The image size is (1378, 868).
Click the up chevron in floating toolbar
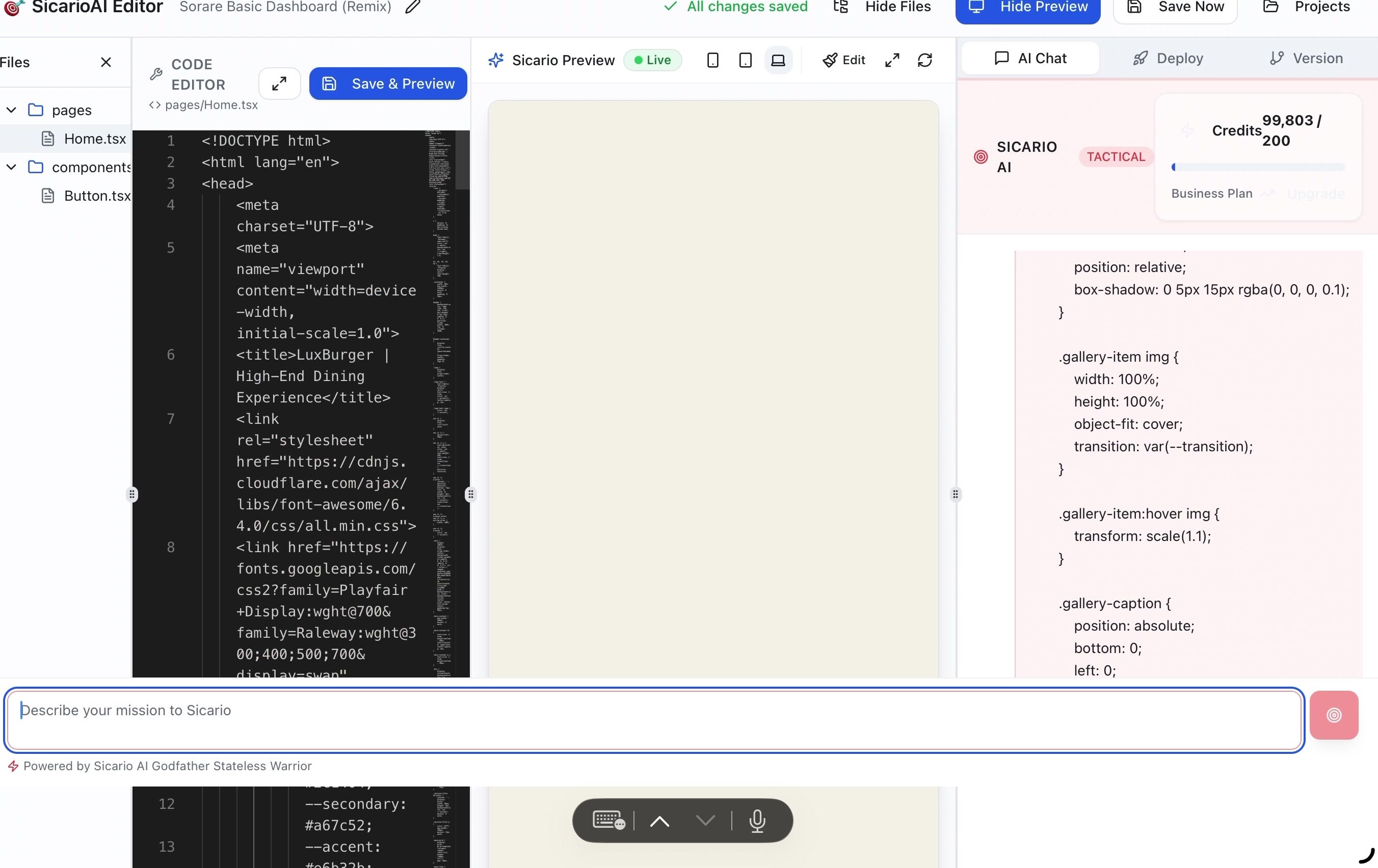(659, 821)
